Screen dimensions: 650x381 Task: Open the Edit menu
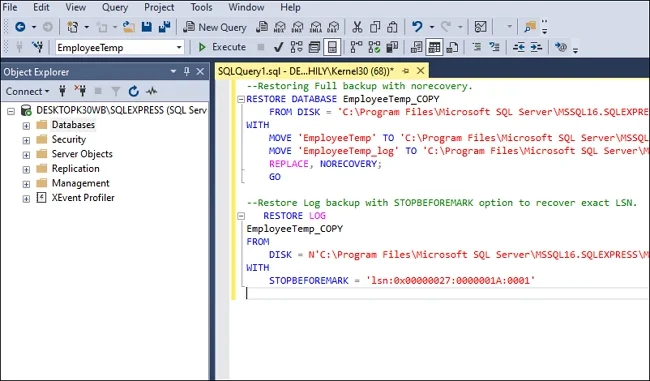click(41, 7)
